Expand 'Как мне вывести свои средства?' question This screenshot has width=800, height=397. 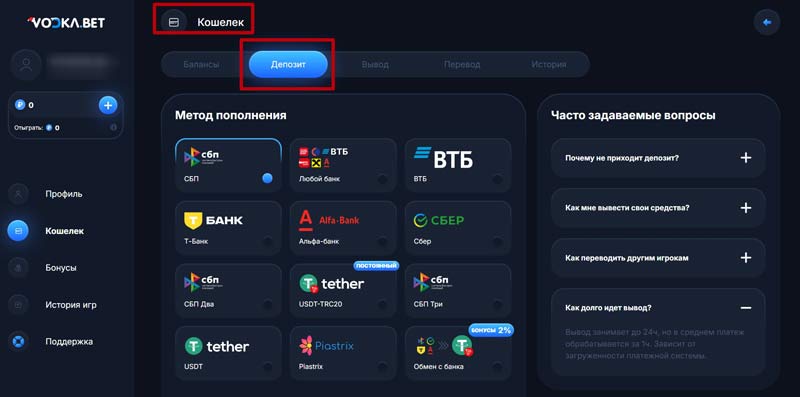[x=658, y=208]
